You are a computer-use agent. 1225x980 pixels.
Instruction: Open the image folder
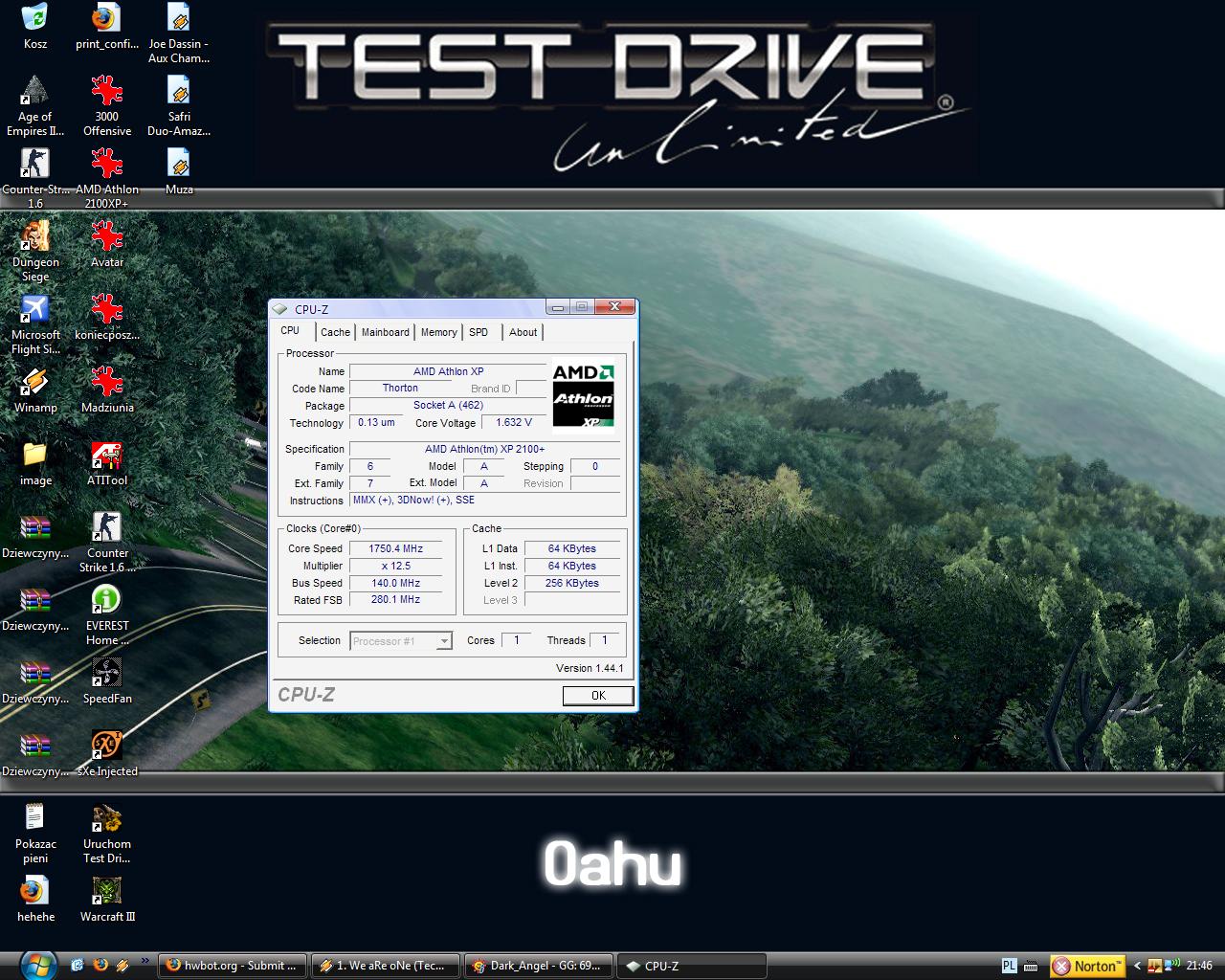[x=34, y=463]
